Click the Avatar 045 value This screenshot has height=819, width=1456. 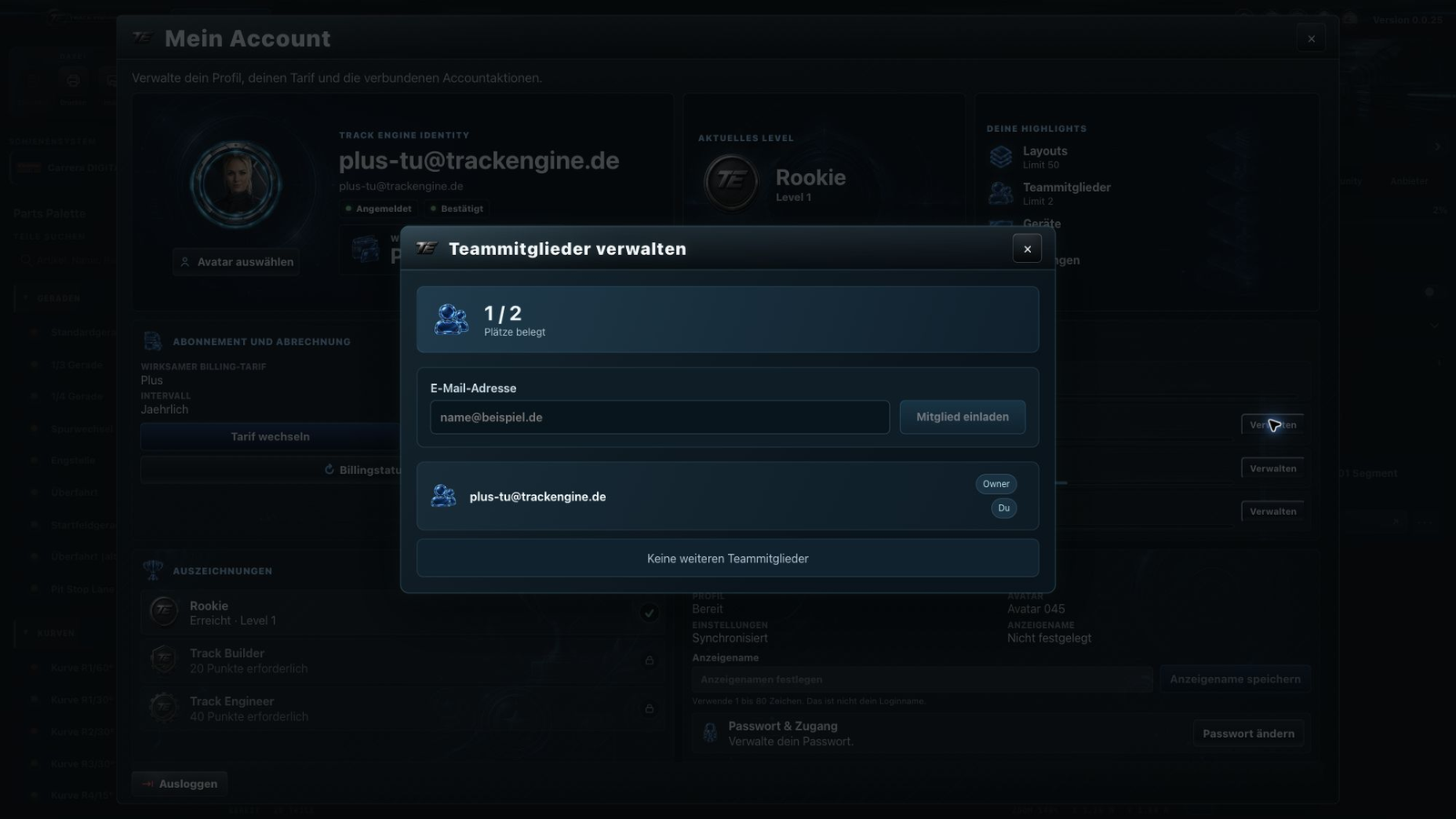[1036, 609]
